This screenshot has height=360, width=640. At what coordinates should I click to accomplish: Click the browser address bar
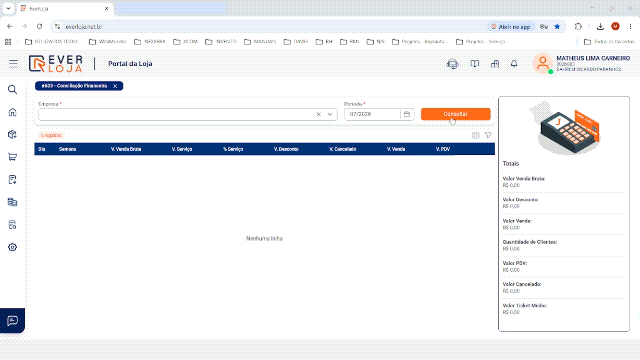[x=269, y=27]
